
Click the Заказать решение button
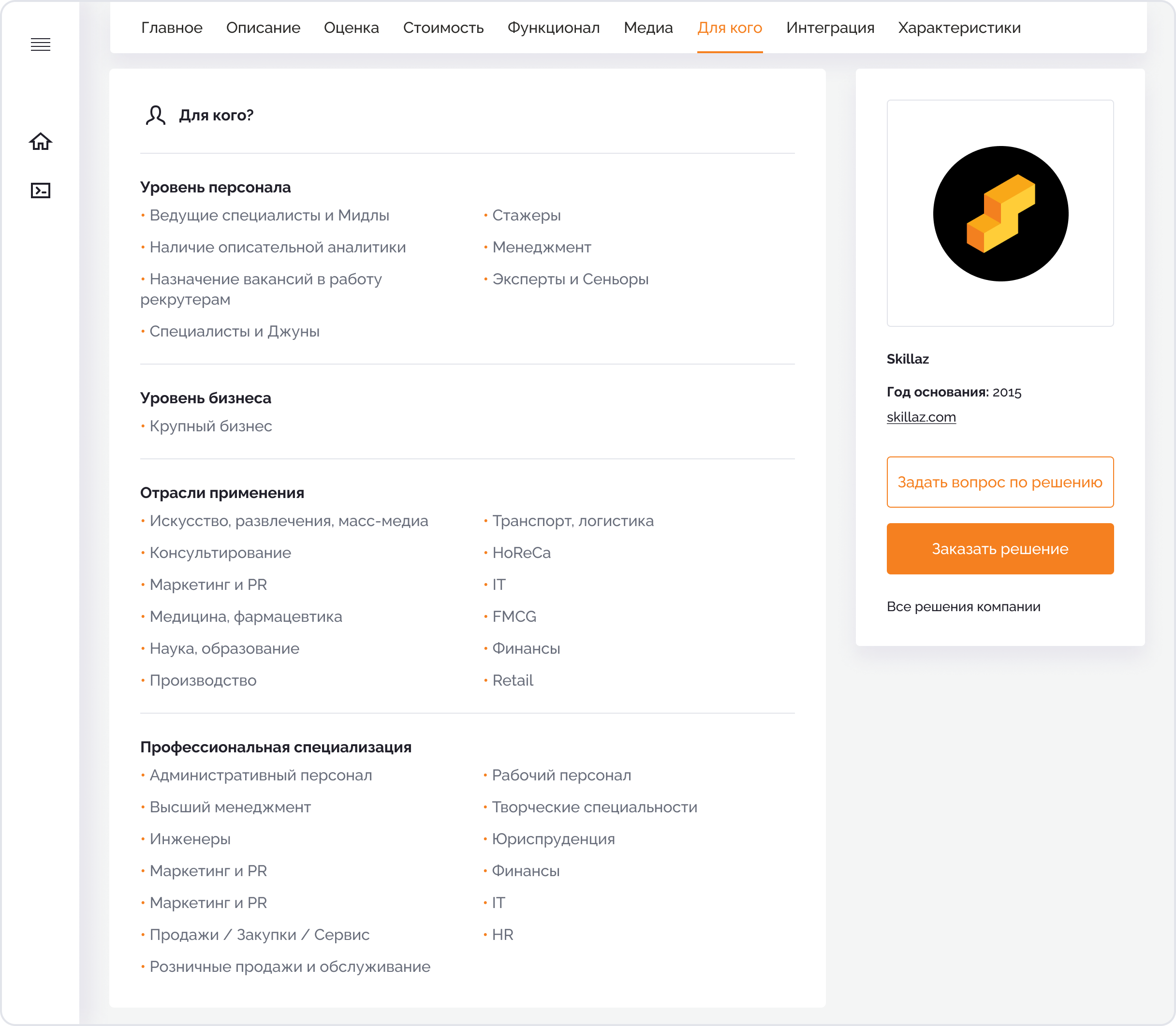(1000, 548)
